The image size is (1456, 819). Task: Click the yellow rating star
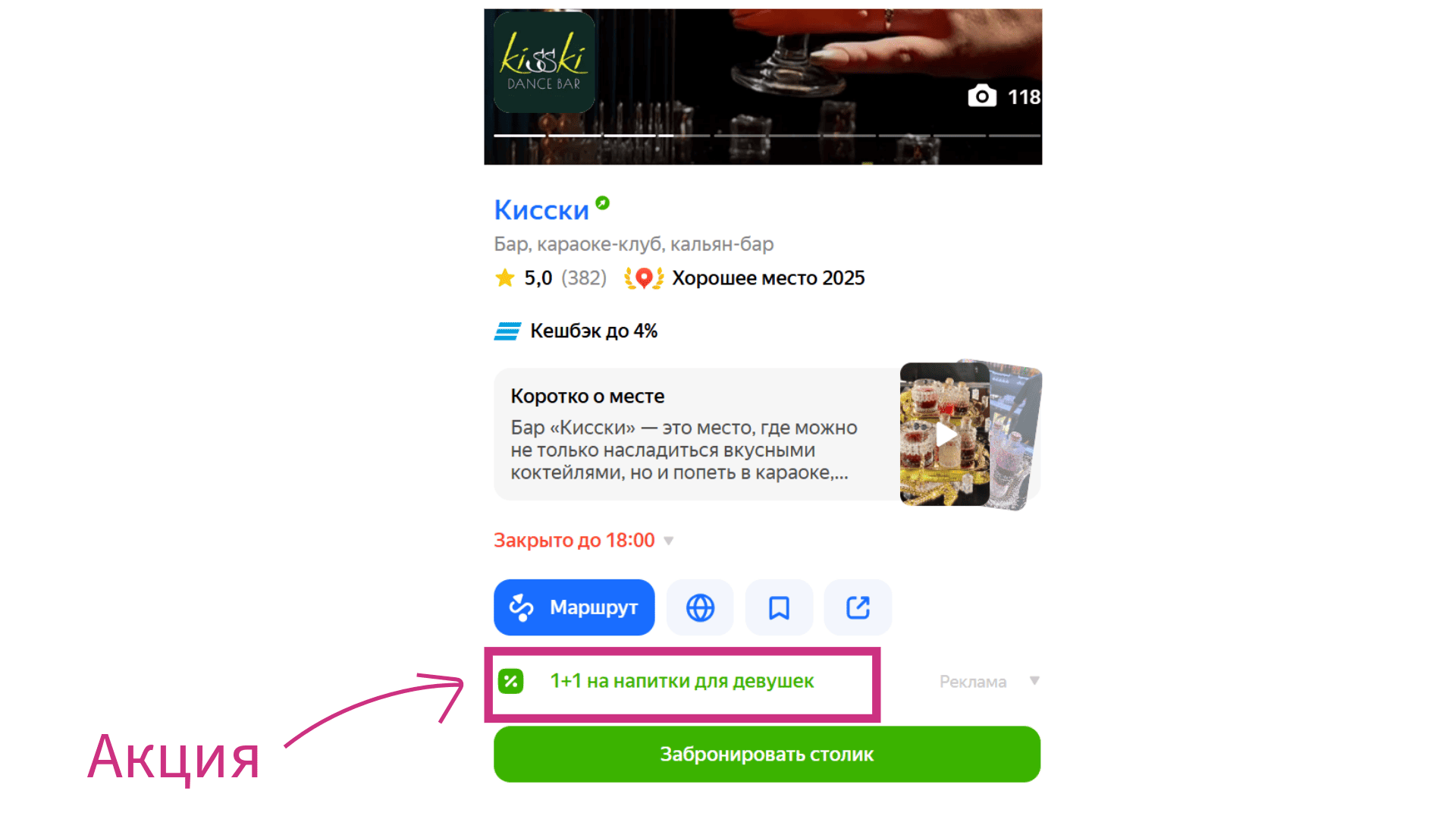[x=505, y=278]
